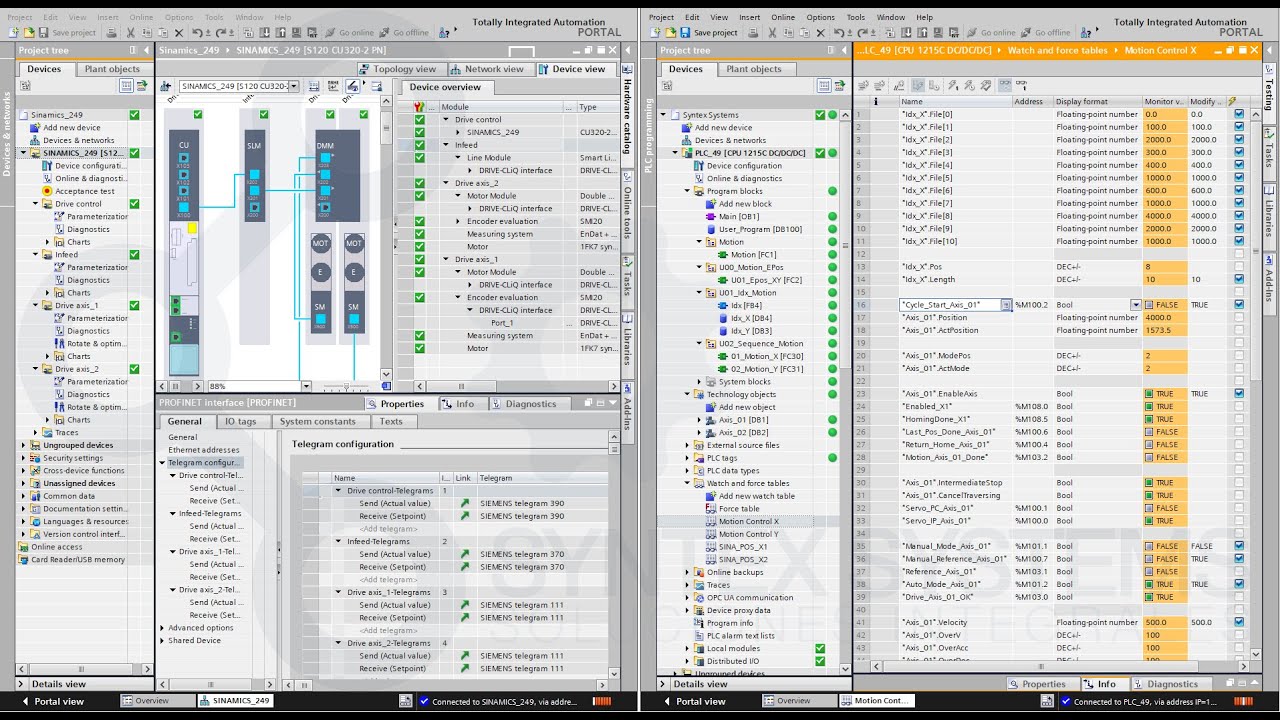Click the zoom-to-selection icon in Device view toolbar
The width and height of the screenshot is (1280, 720).
[x=351, y=86]
